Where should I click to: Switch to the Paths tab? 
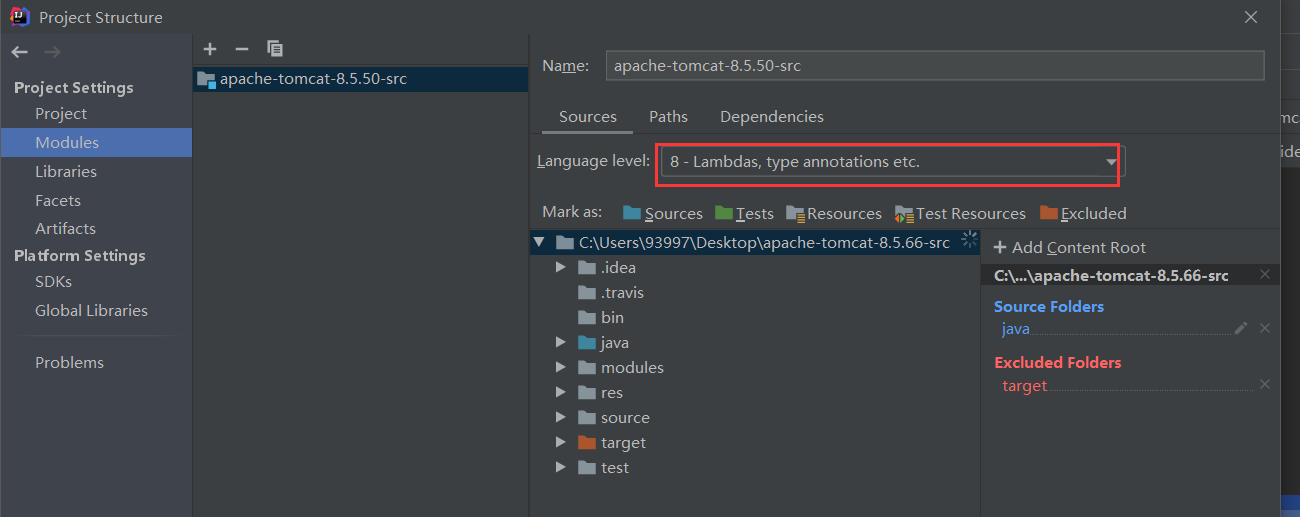668,117
